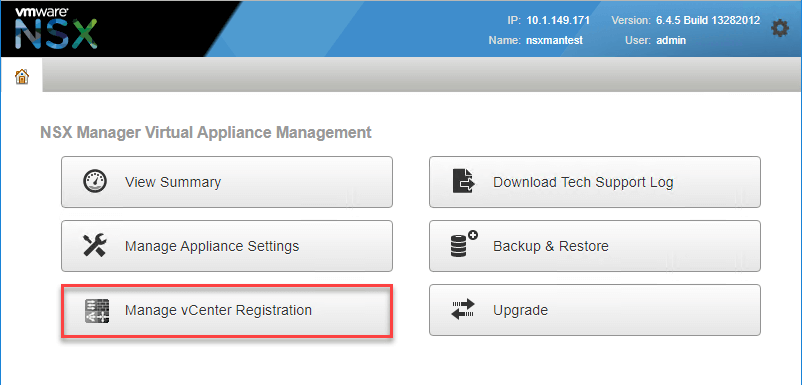Open Manage Appliance Settings

click(x=227, y=246)
